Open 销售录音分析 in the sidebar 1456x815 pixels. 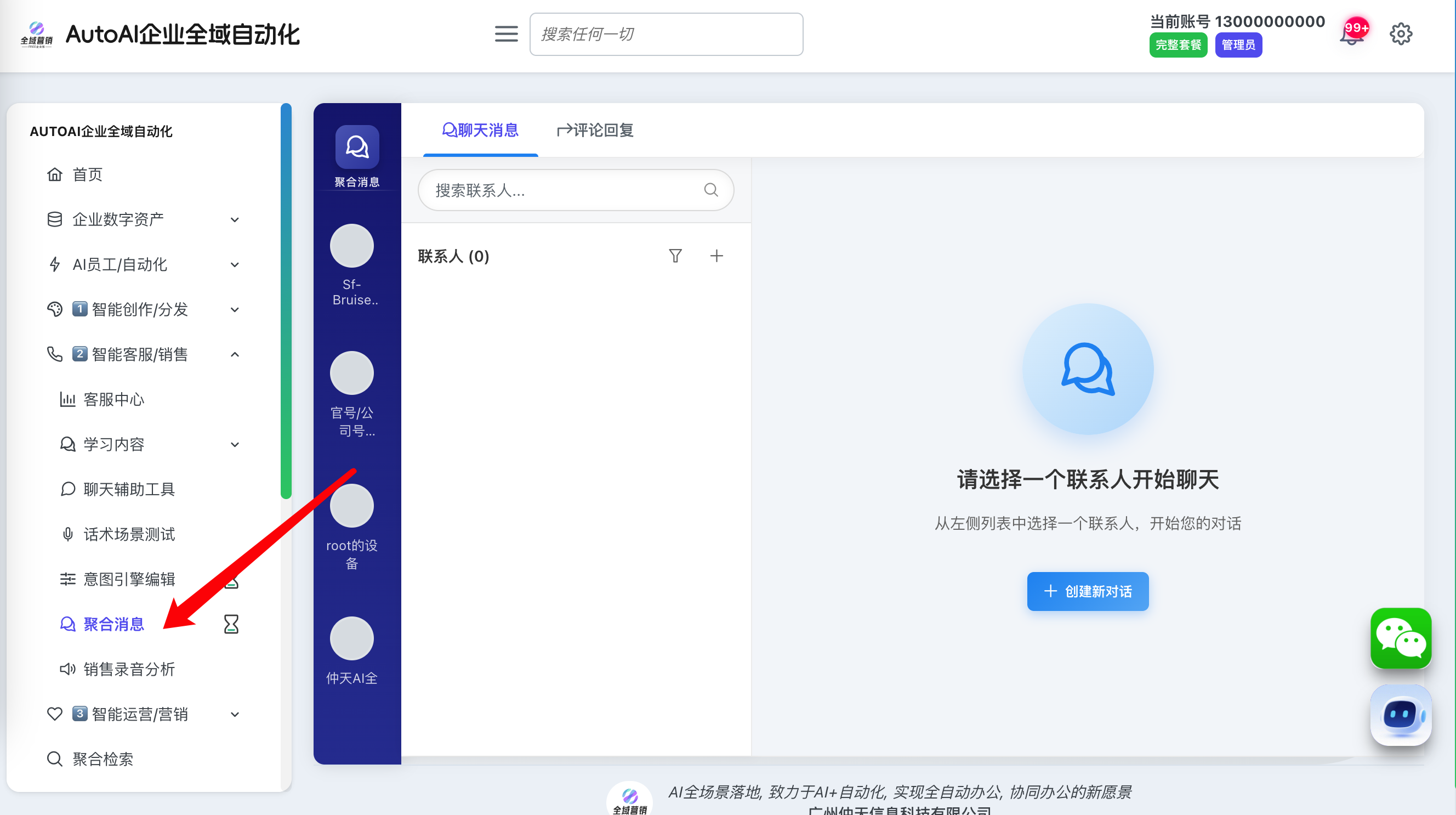(x=129, y=669)
